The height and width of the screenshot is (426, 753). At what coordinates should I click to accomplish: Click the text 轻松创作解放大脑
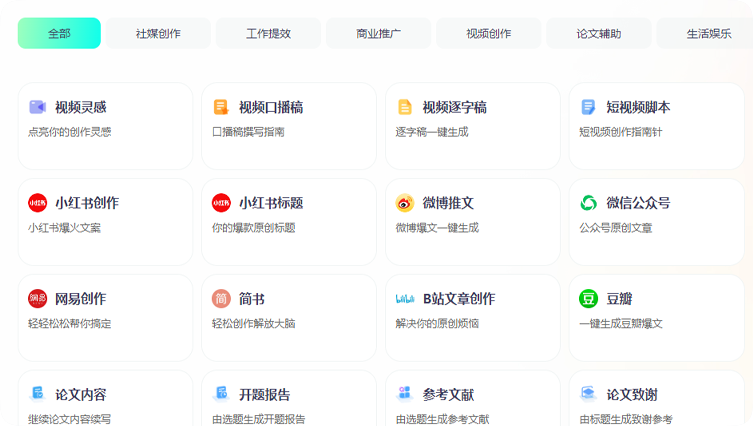point(254,324)
